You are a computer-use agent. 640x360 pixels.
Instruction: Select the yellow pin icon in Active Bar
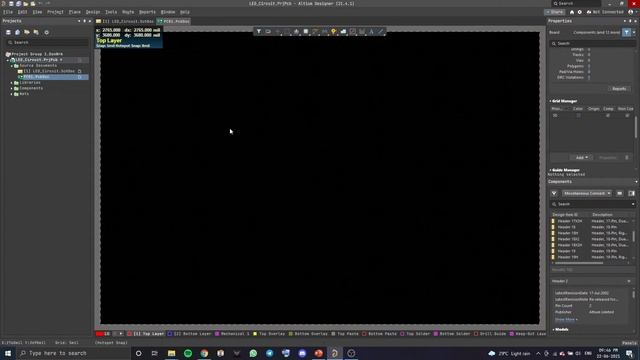click(333, 31)
